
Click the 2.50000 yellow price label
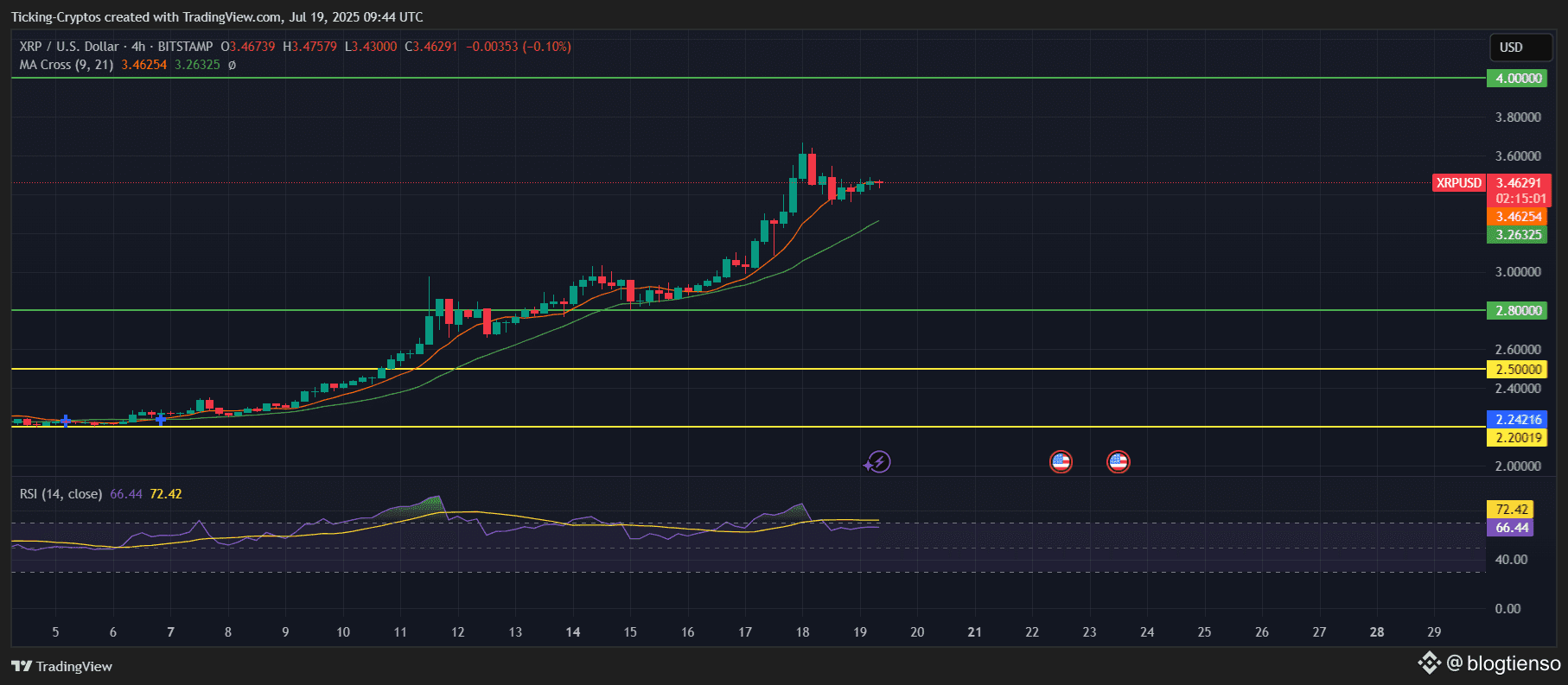tap(1517, 370)
